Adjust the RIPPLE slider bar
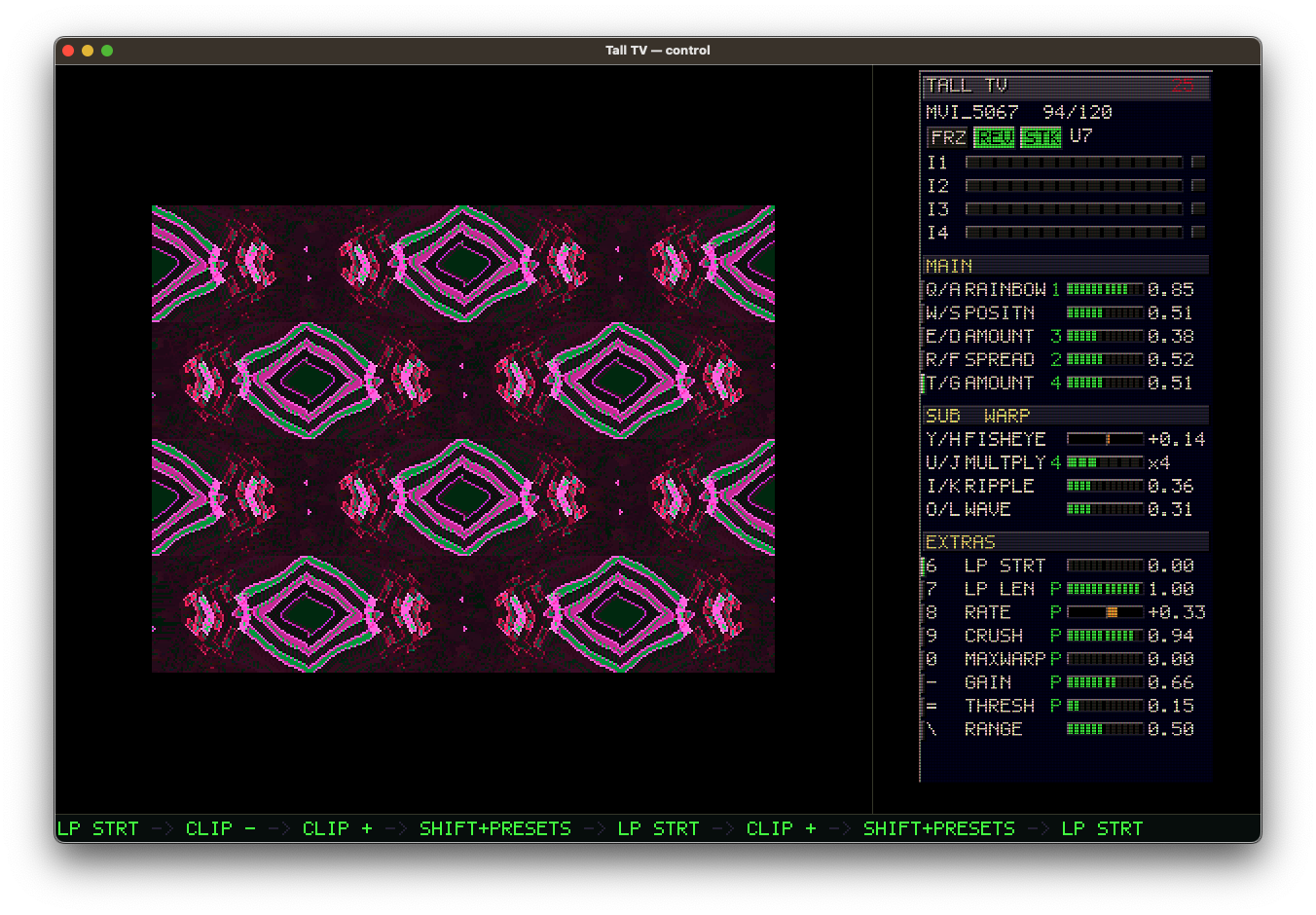1316x915 pixels. point(1105,486)
